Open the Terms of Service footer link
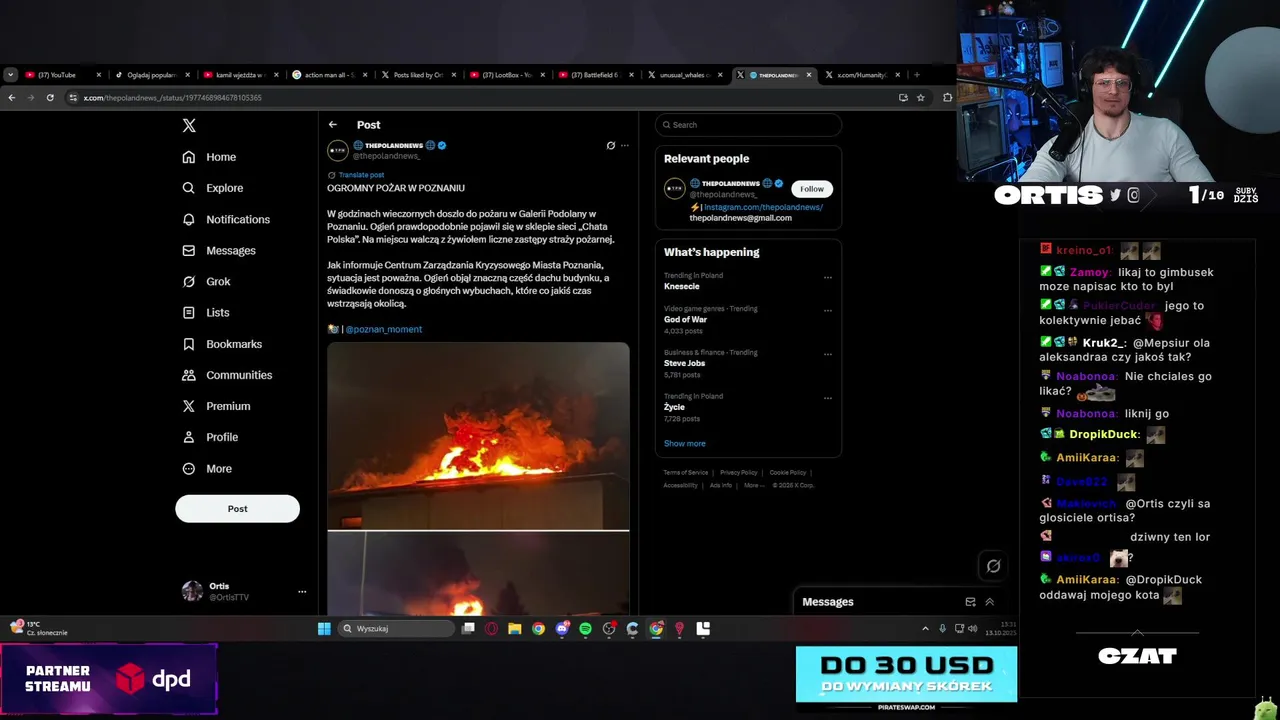Image resolution: width=1280 pixels, height=720 pixels. point(686,472)
